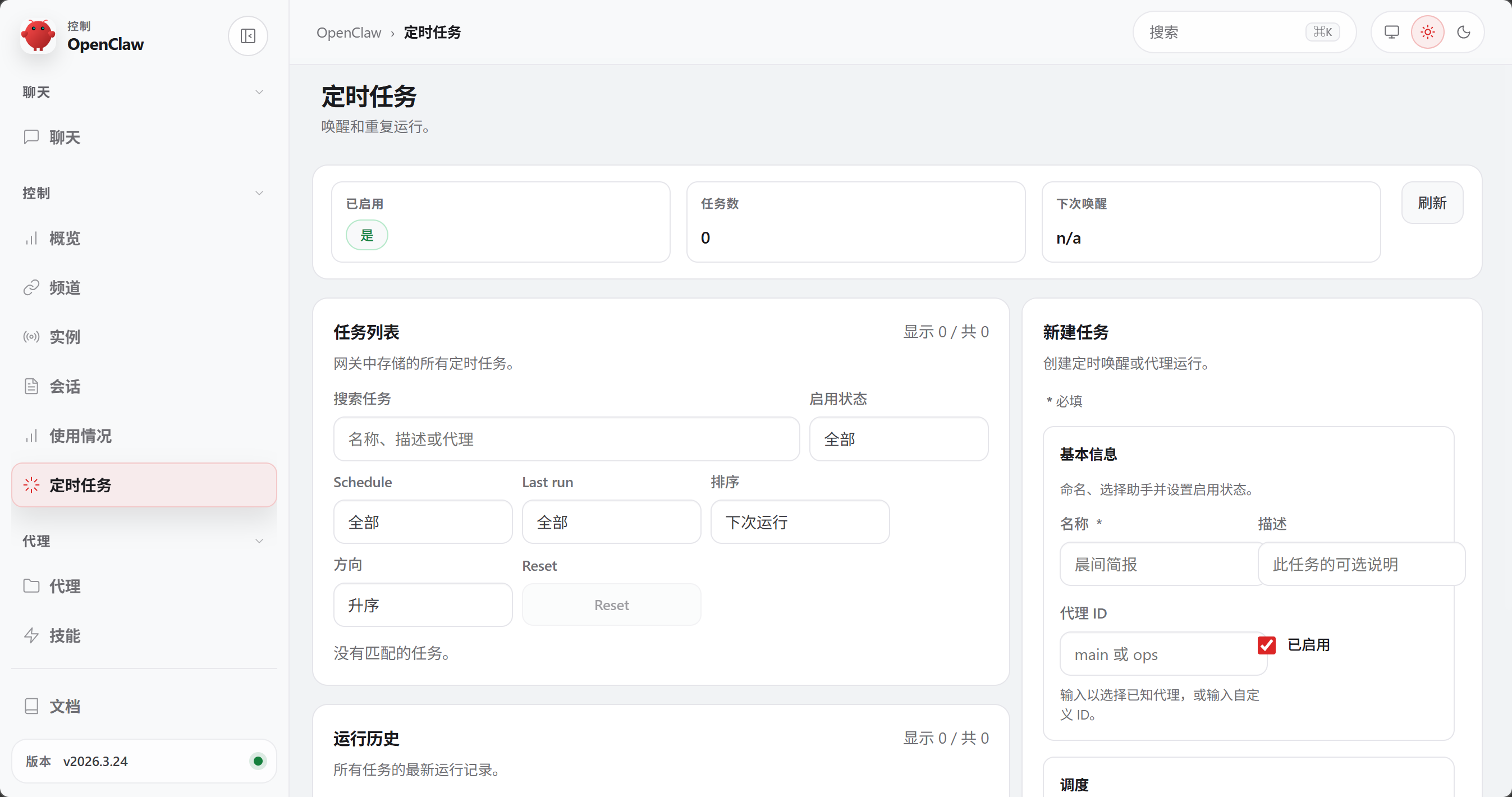Switch to dark theme via moon icon
The width and height of the screenshot is (1512, 797).
pyautogui.click(x=1463, y=33)
